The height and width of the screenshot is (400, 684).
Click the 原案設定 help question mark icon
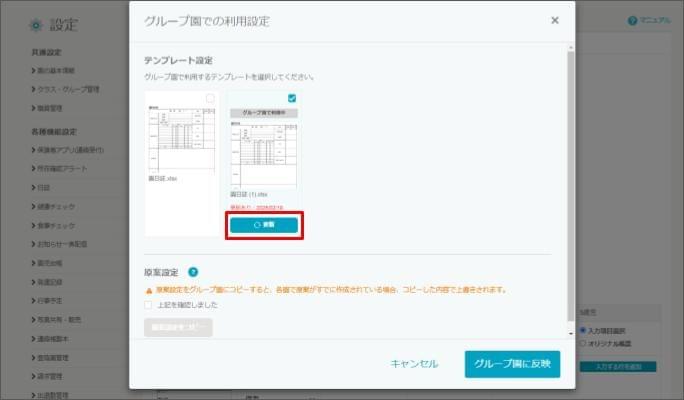point(193,272)
